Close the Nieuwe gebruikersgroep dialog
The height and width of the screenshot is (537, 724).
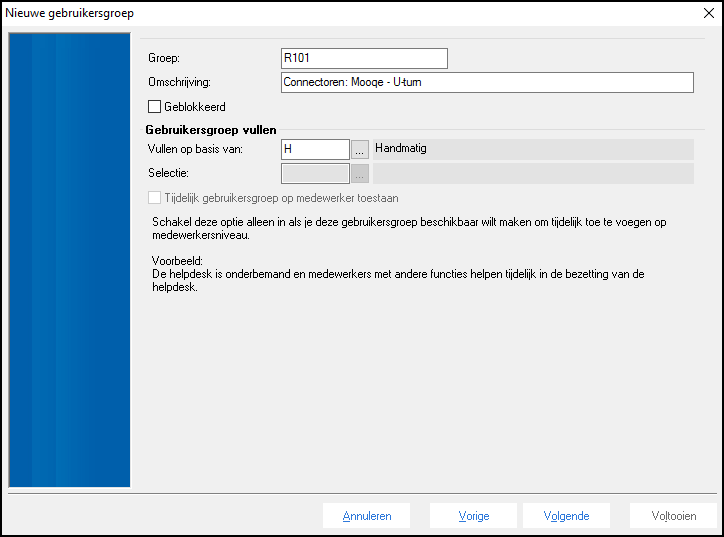coord(708,13)
